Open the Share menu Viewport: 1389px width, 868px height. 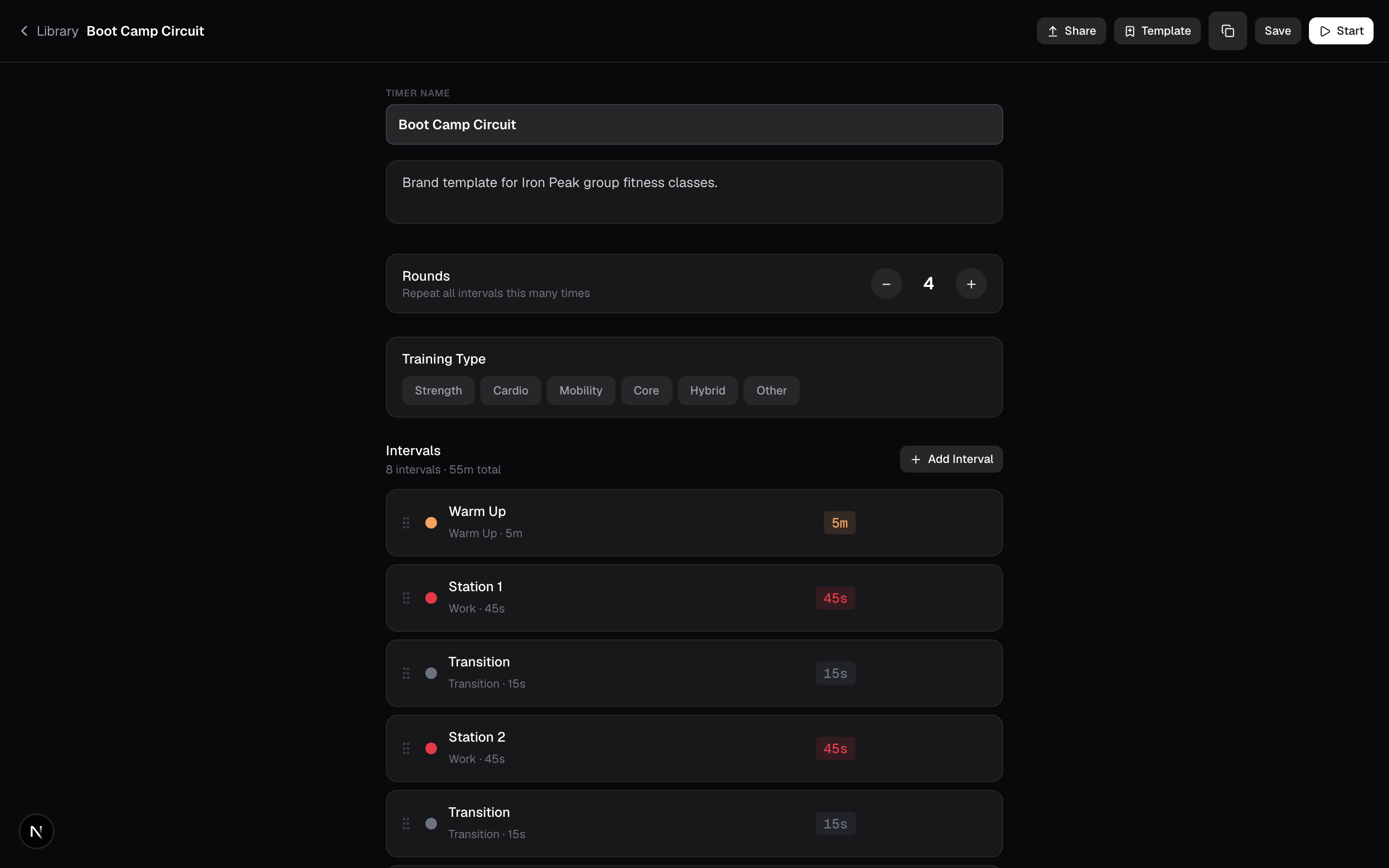coord(1071,31)
